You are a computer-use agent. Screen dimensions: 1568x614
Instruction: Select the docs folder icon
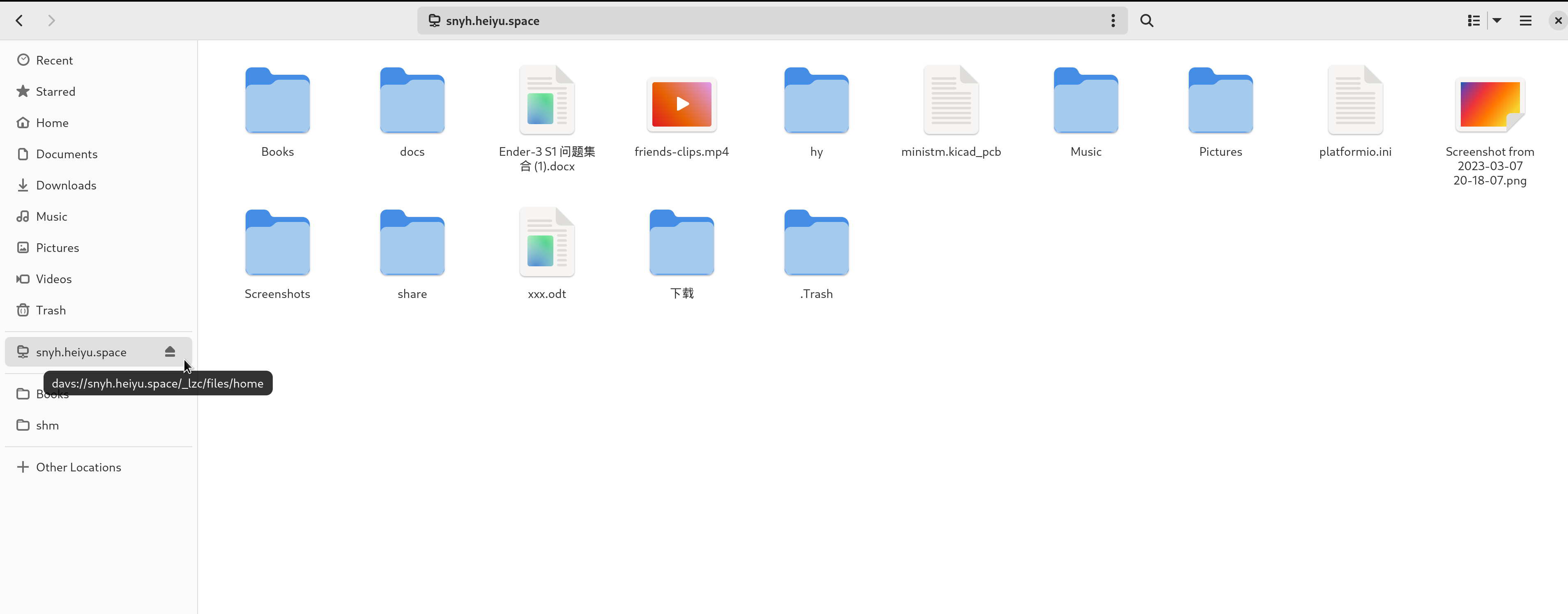pyautogui.click(x=412, y=101)
